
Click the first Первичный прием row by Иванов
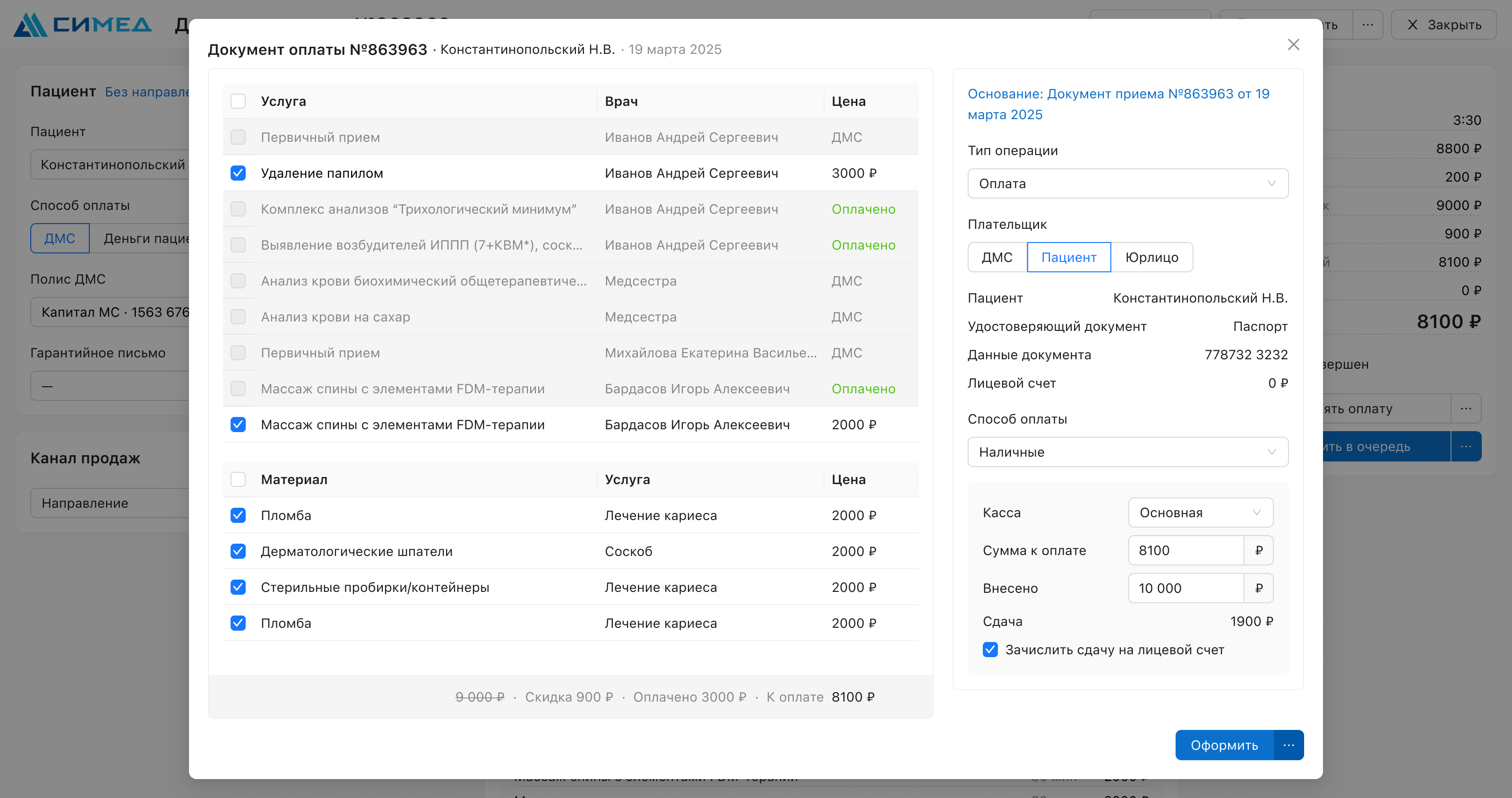[570, 137]
